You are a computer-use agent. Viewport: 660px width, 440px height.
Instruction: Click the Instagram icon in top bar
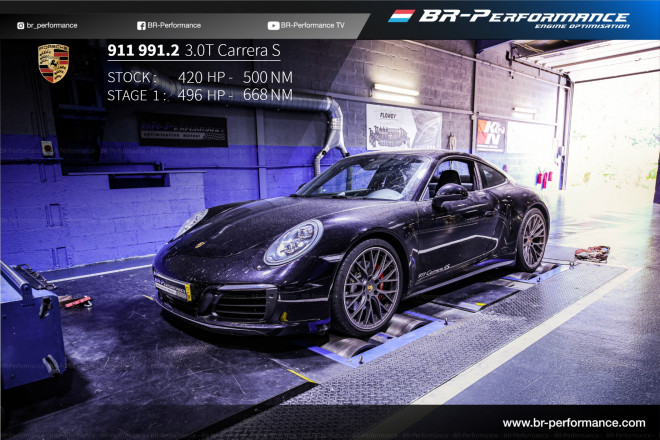coord(21,25)
